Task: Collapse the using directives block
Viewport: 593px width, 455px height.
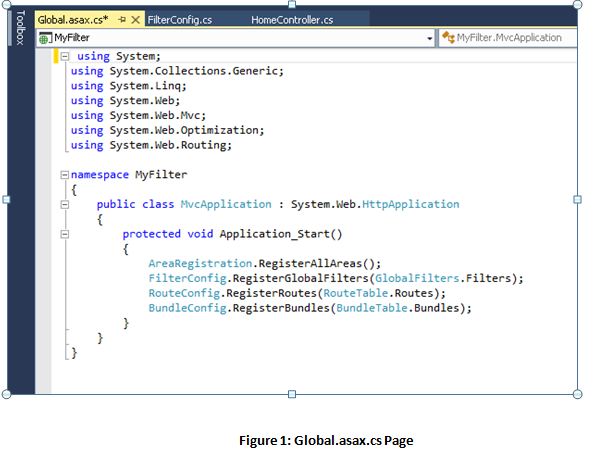Action: click(x=65, y=56)
